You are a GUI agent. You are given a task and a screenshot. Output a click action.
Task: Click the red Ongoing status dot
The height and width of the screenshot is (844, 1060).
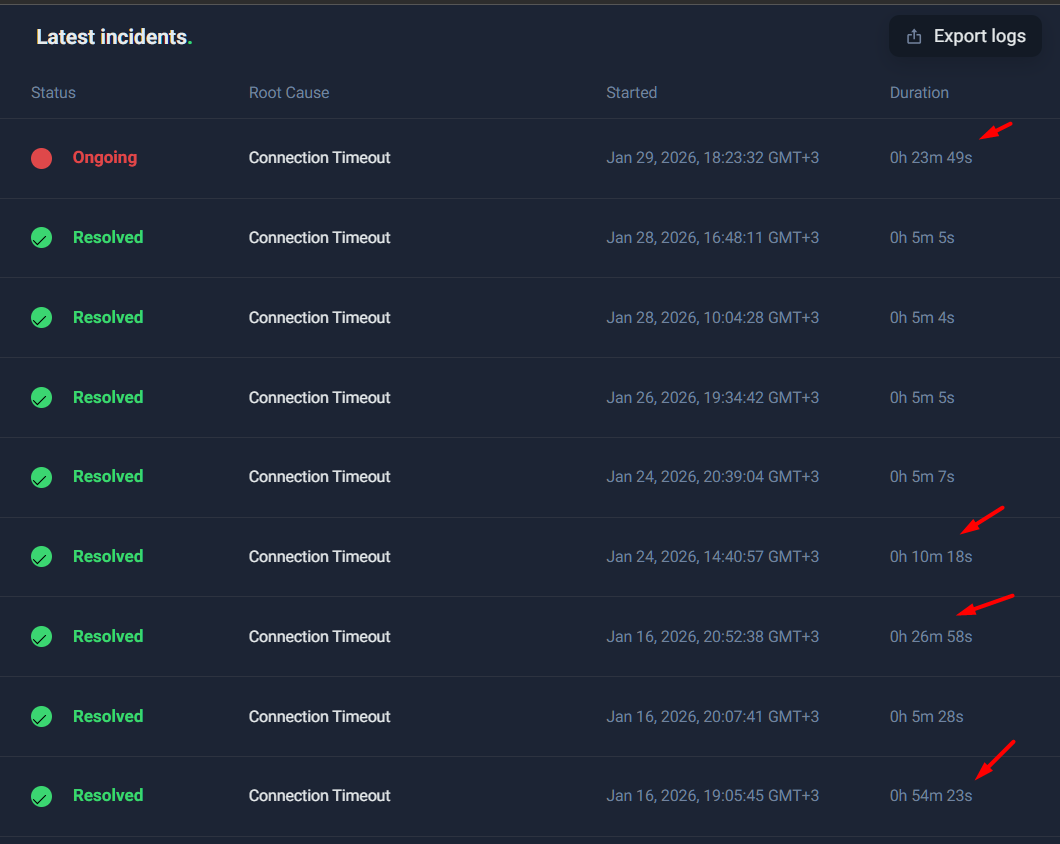coord(41,158)
